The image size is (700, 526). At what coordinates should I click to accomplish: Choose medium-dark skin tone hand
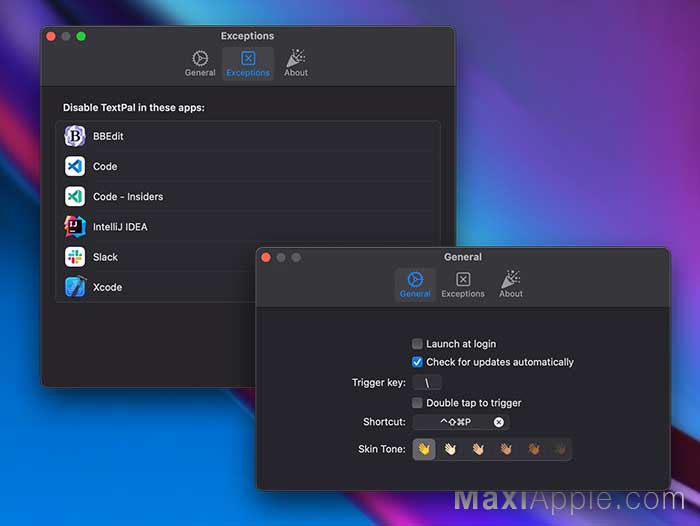point(533,449)
